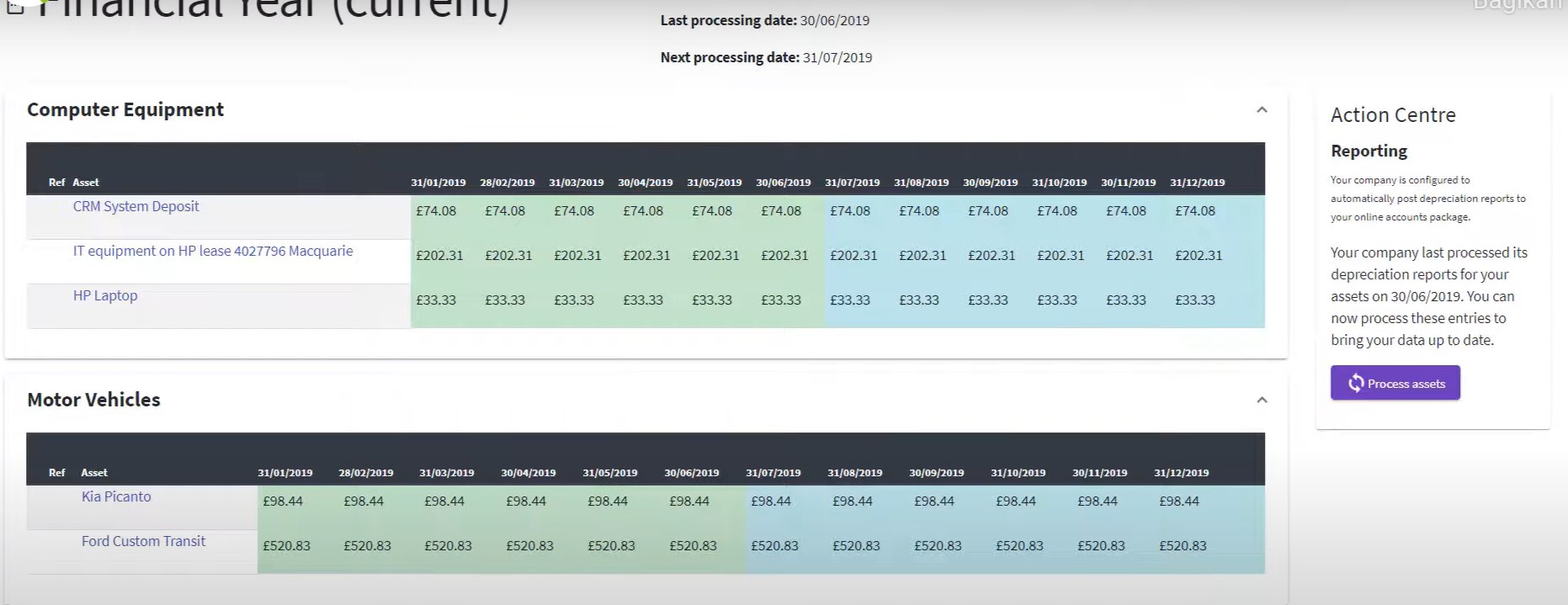This screenshot has width=1568, height=605.
Task: Open the Ford Custom Transit asset
Action: (143, 542)
